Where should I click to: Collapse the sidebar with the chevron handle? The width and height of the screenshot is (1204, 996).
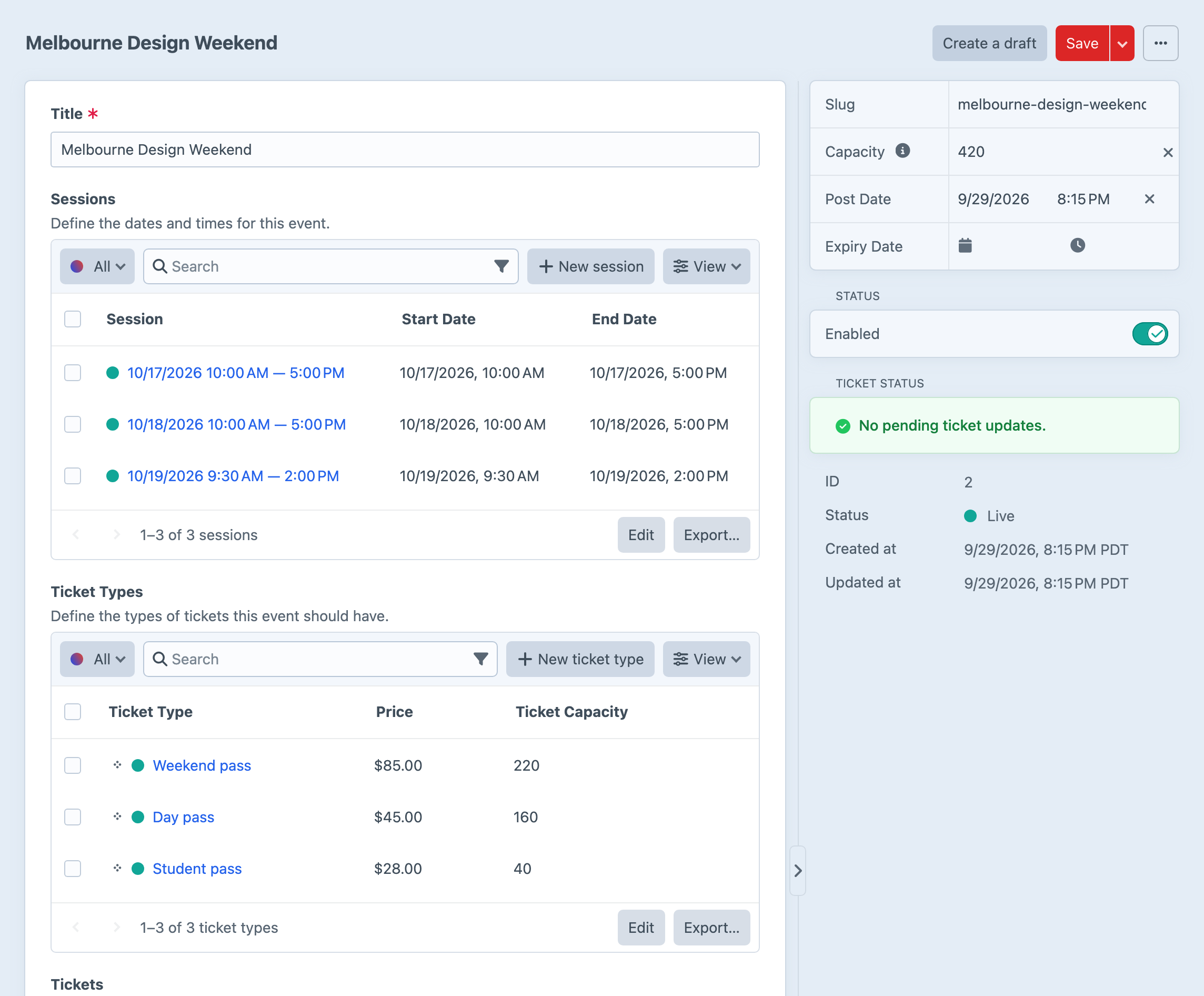point(798,870)
